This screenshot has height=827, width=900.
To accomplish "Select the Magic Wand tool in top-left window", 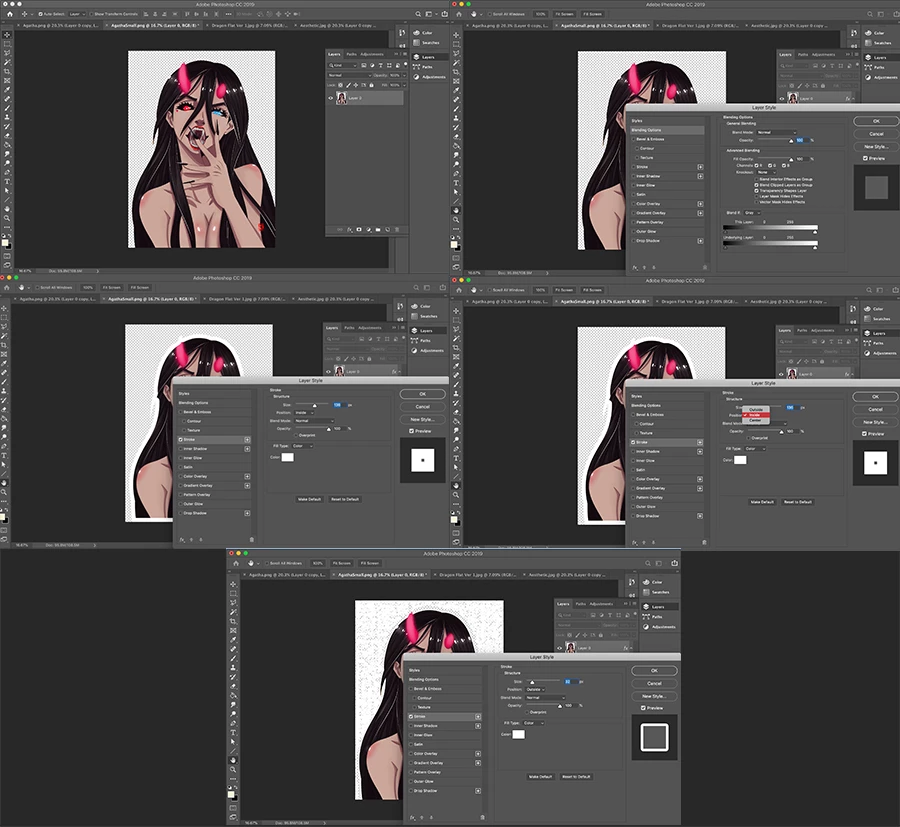I will coord(7,62).
